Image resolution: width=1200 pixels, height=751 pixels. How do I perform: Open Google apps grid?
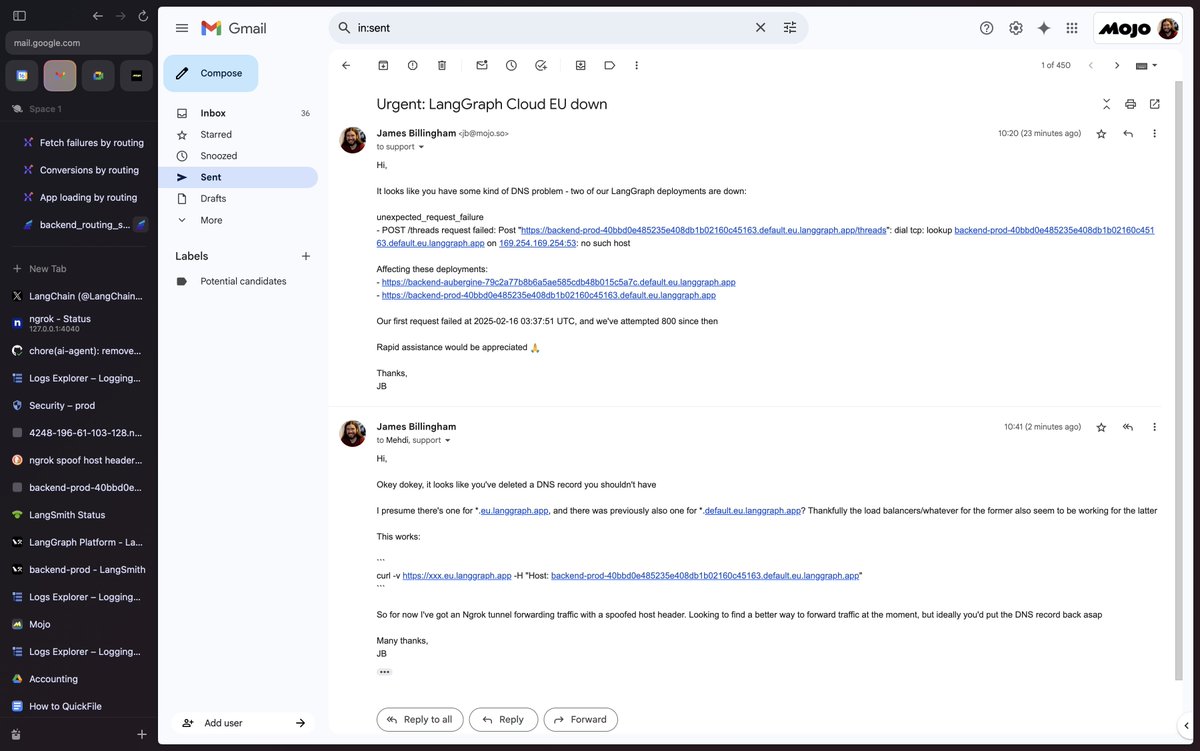[x=1072, y=28]
